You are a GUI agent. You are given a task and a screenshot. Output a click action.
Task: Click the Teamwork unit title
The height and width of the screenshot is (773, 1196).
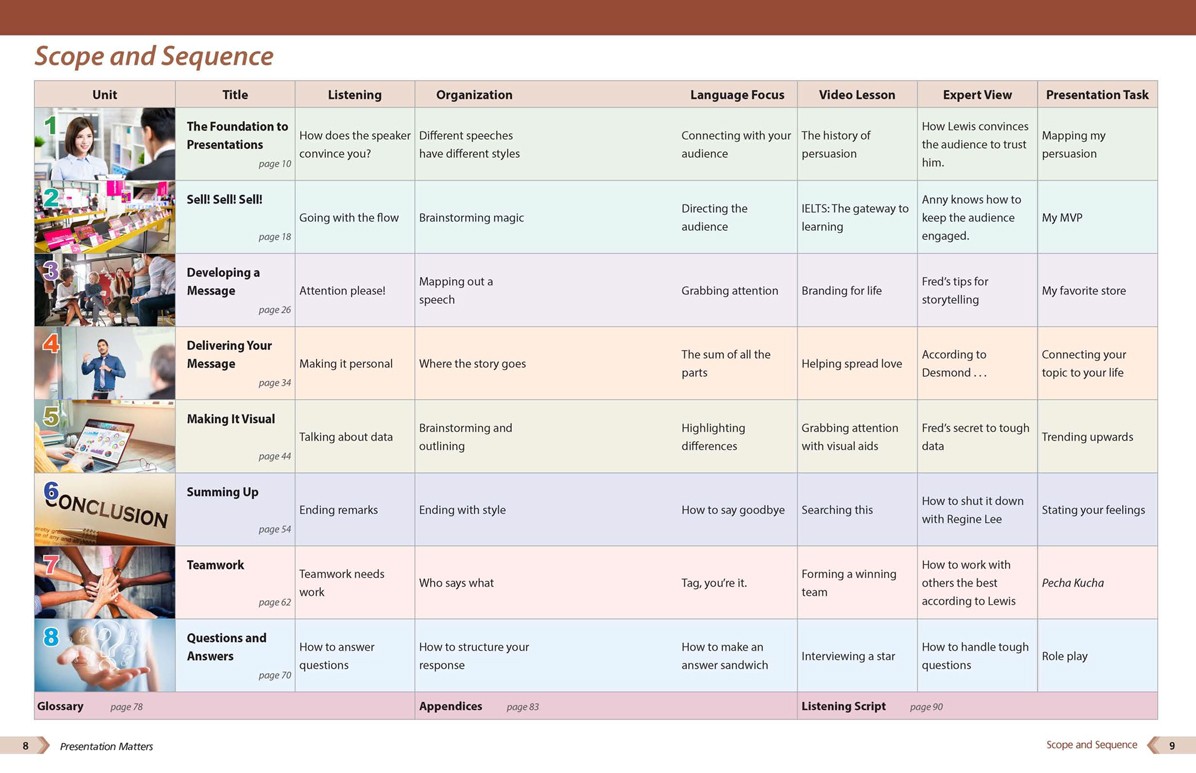click(215, 565)
